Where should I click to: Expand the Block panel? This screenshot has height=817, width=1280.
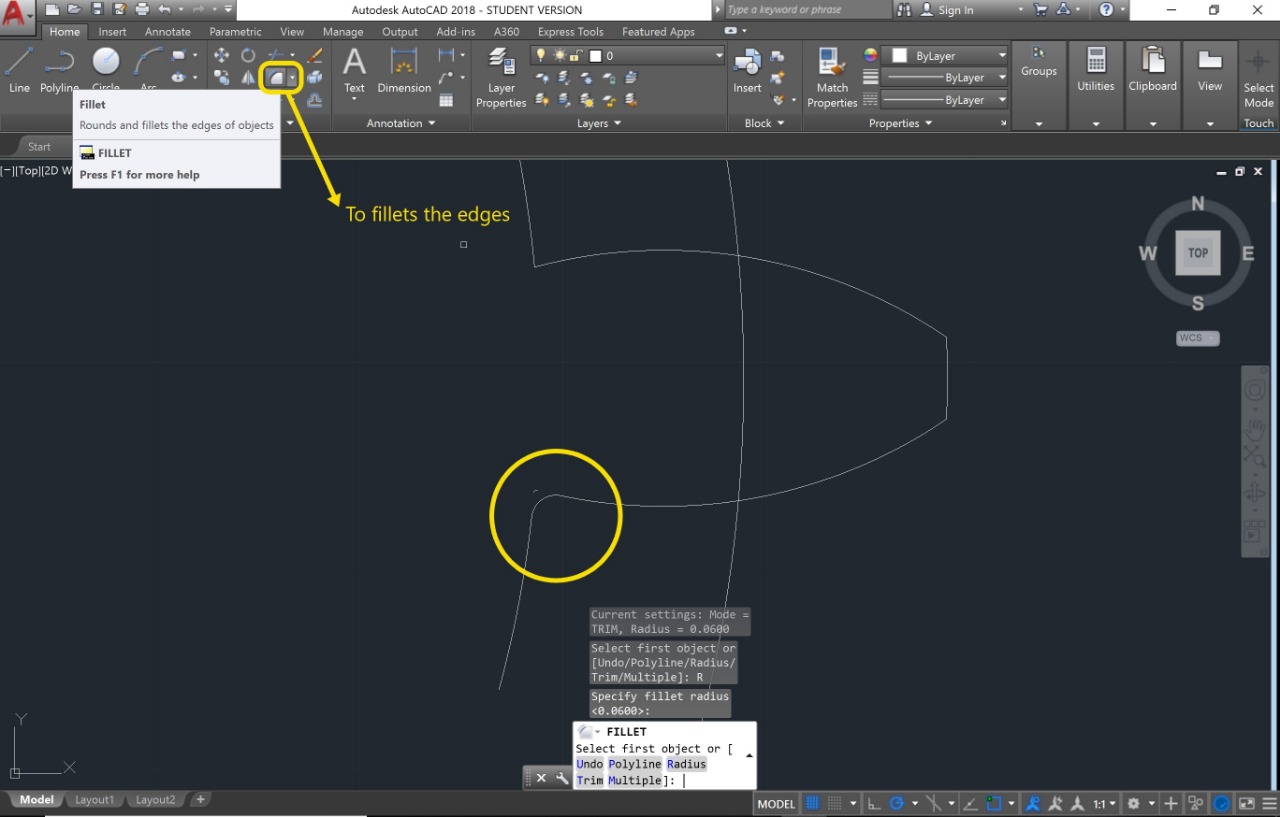coord(764,123)
